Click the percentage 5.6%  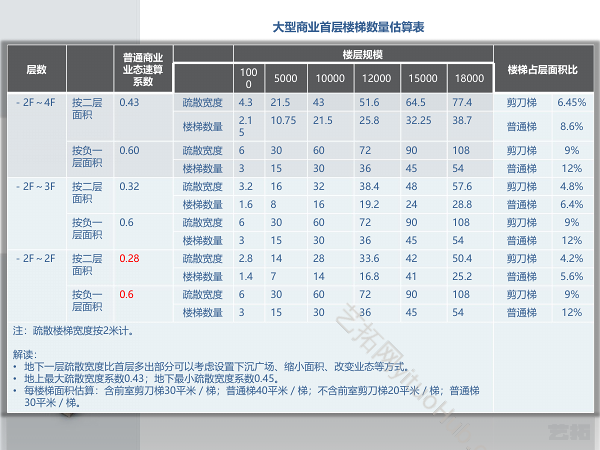(571, 276)
